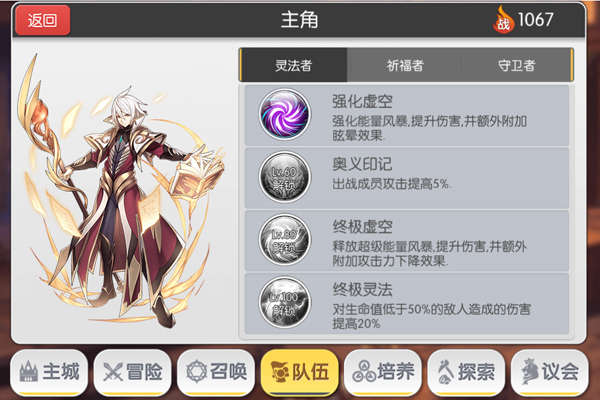The image size is (600, 400).
Task: Open the 冒险 crossed swords button
Action: click(132, 372)
